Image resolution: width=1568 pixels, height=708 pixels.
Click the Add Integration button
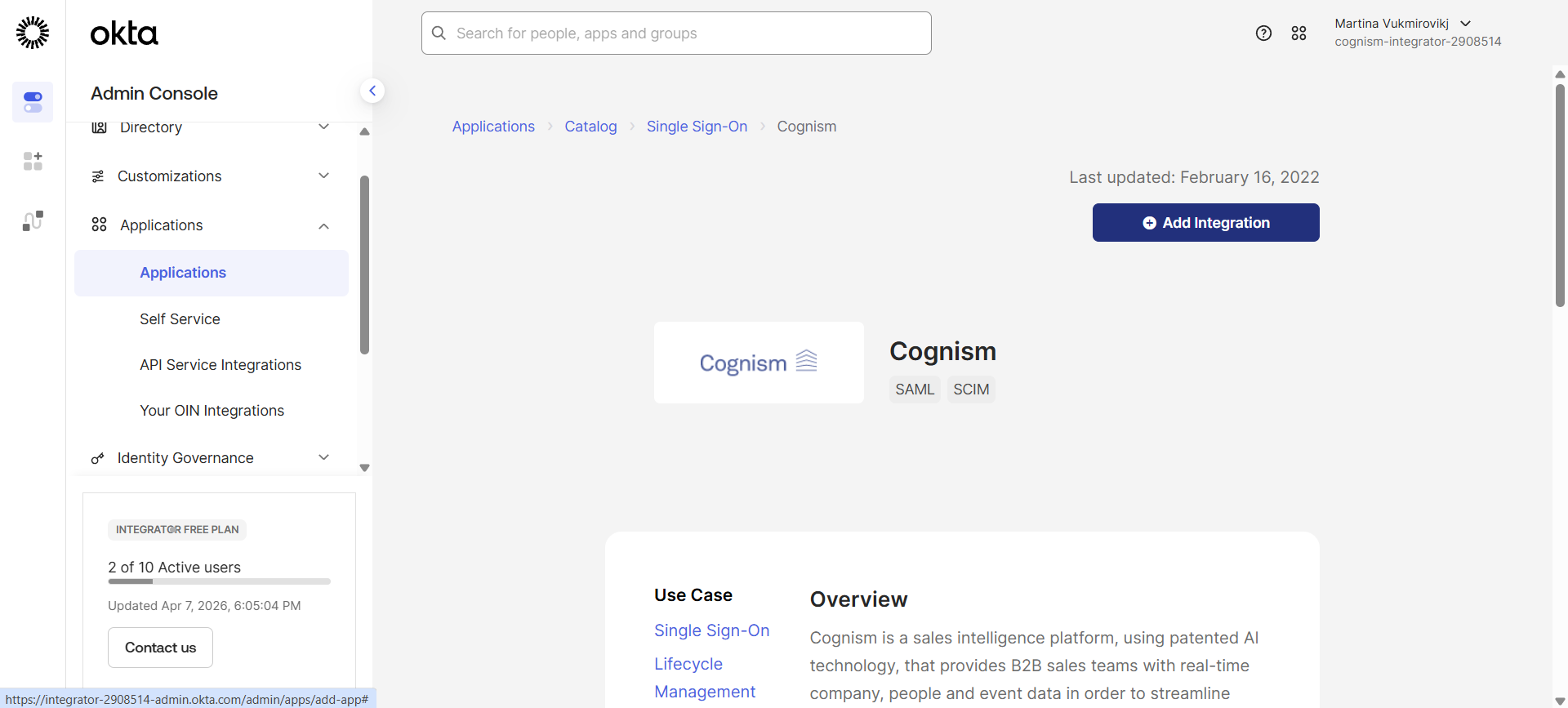click(1205, 223)
